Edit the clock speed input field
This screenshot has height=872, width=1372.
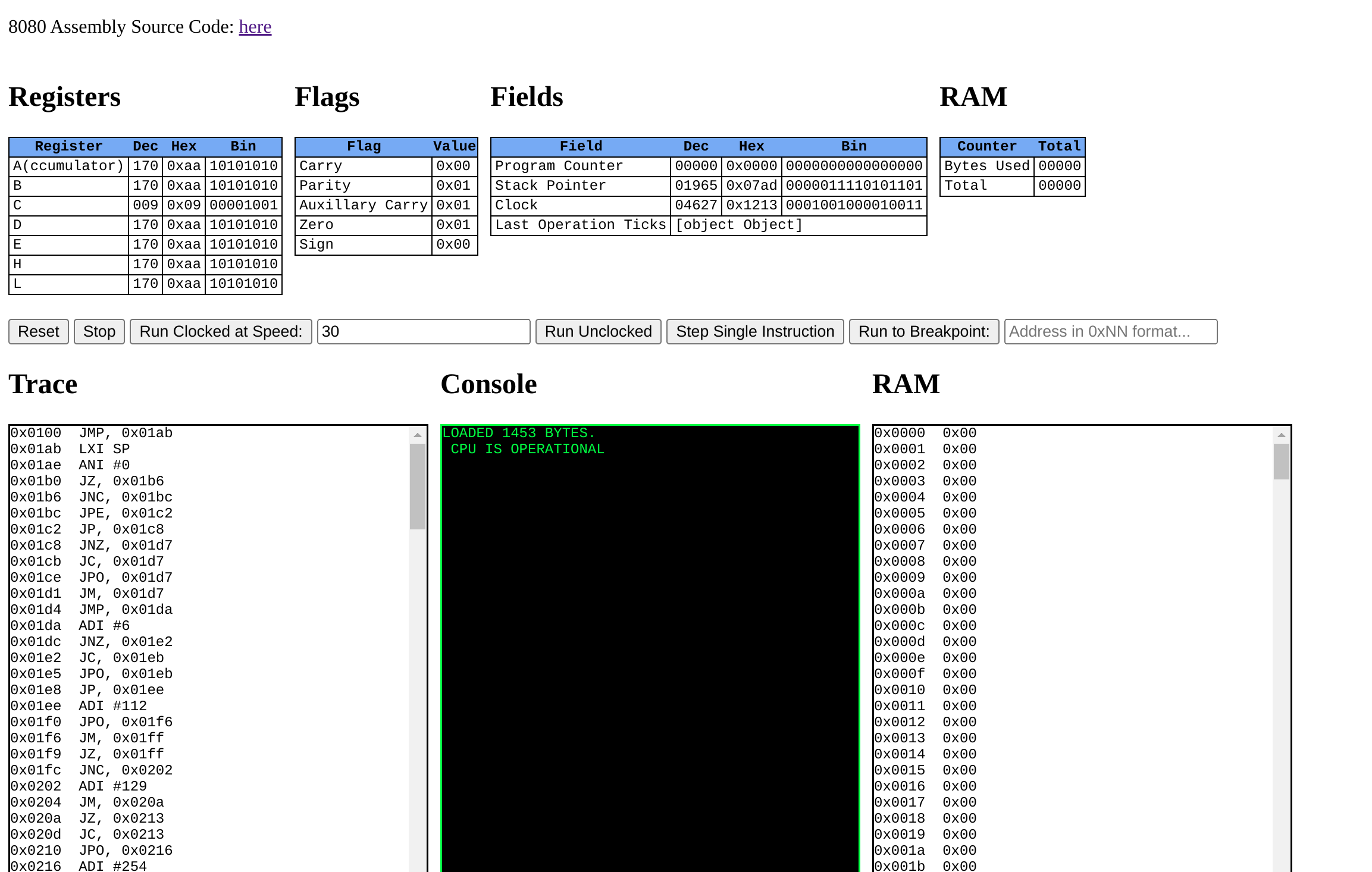pos(422,331)
